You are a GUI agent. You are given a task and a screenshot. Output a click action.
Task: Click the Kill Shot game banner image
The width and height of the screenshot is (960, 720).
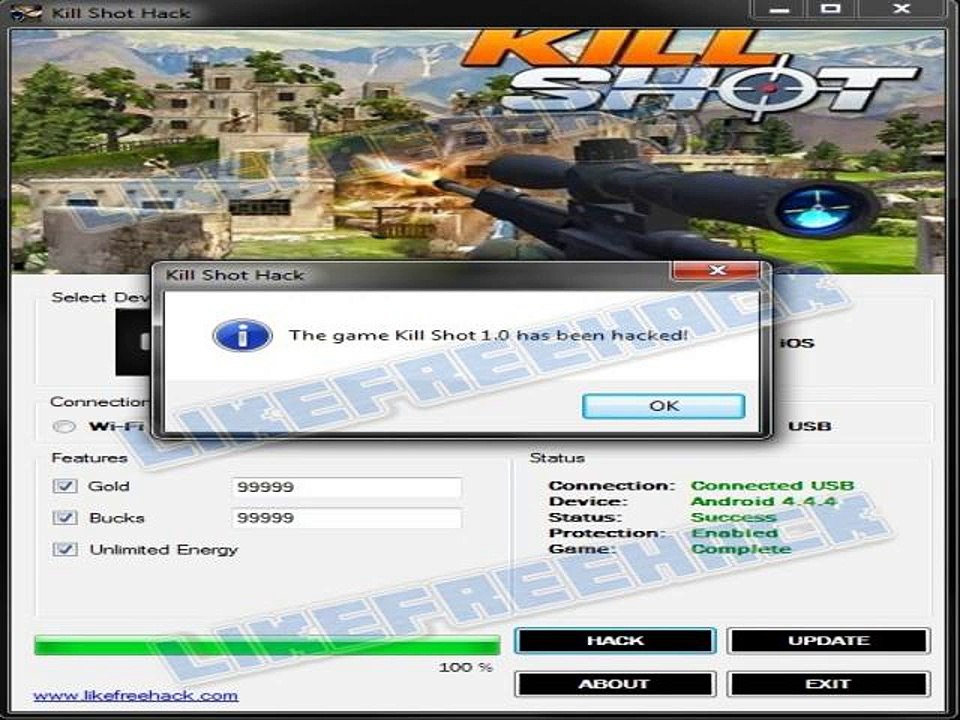coord(478,151)
